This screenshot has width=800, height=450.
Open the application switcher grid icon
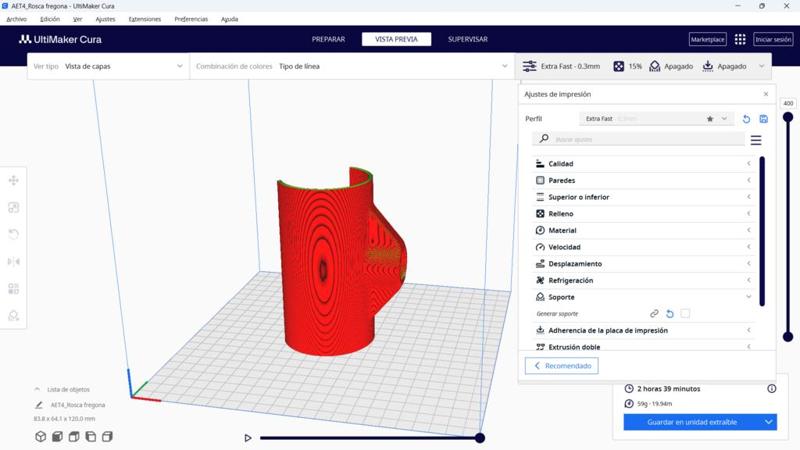740,39
